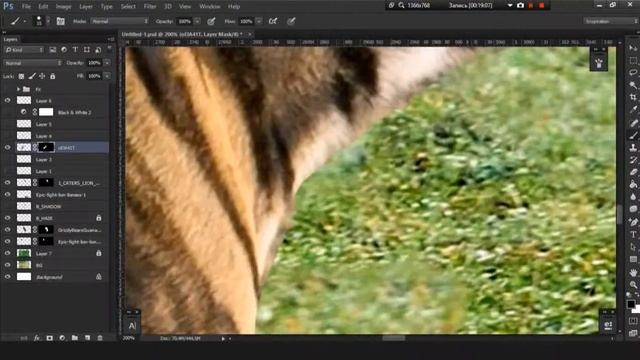The width and height of the screenshot is (640, 360).
Task: Select the Hand tool
Action: pos(633,272)
